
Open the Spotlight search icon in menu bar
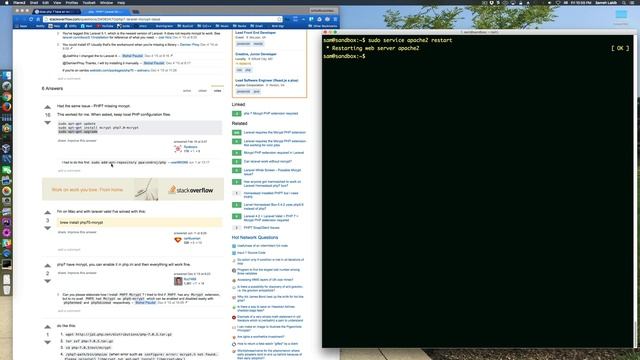pos(624,2)
